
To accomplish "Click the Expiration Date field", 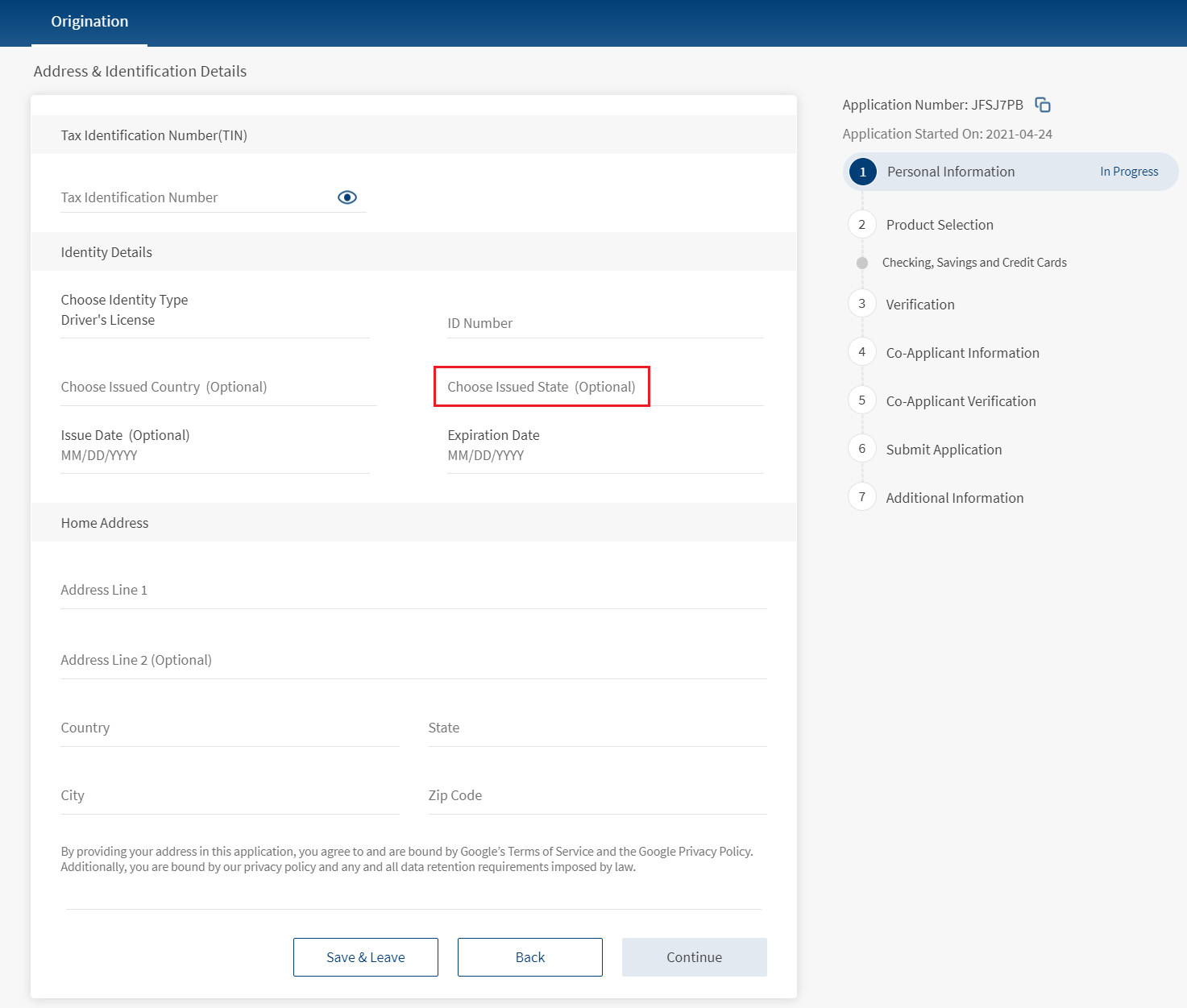I will (604, 455).
